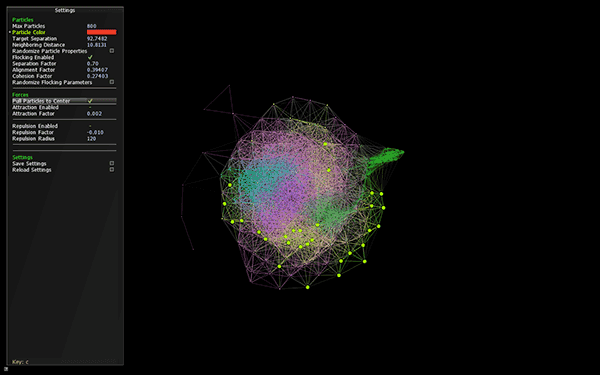Click the small icon below the Settings panel
The height and width of the screenshot is (375, 600).
coord(6,369)
